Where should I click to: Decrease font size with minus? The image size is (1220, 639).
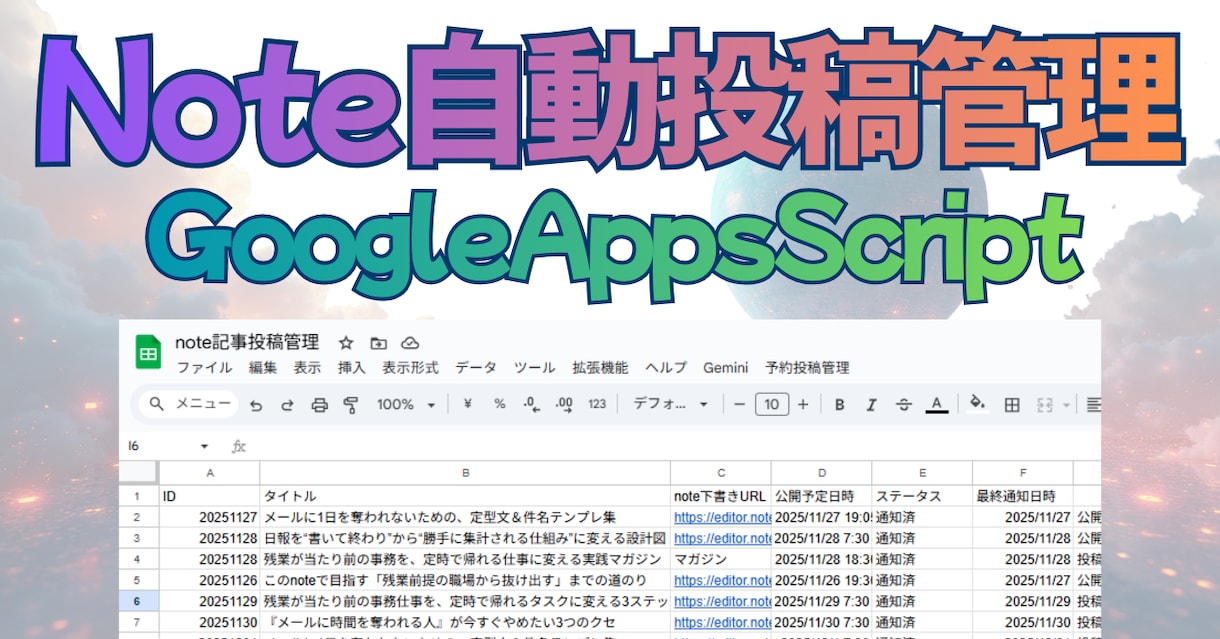point(740,404)
